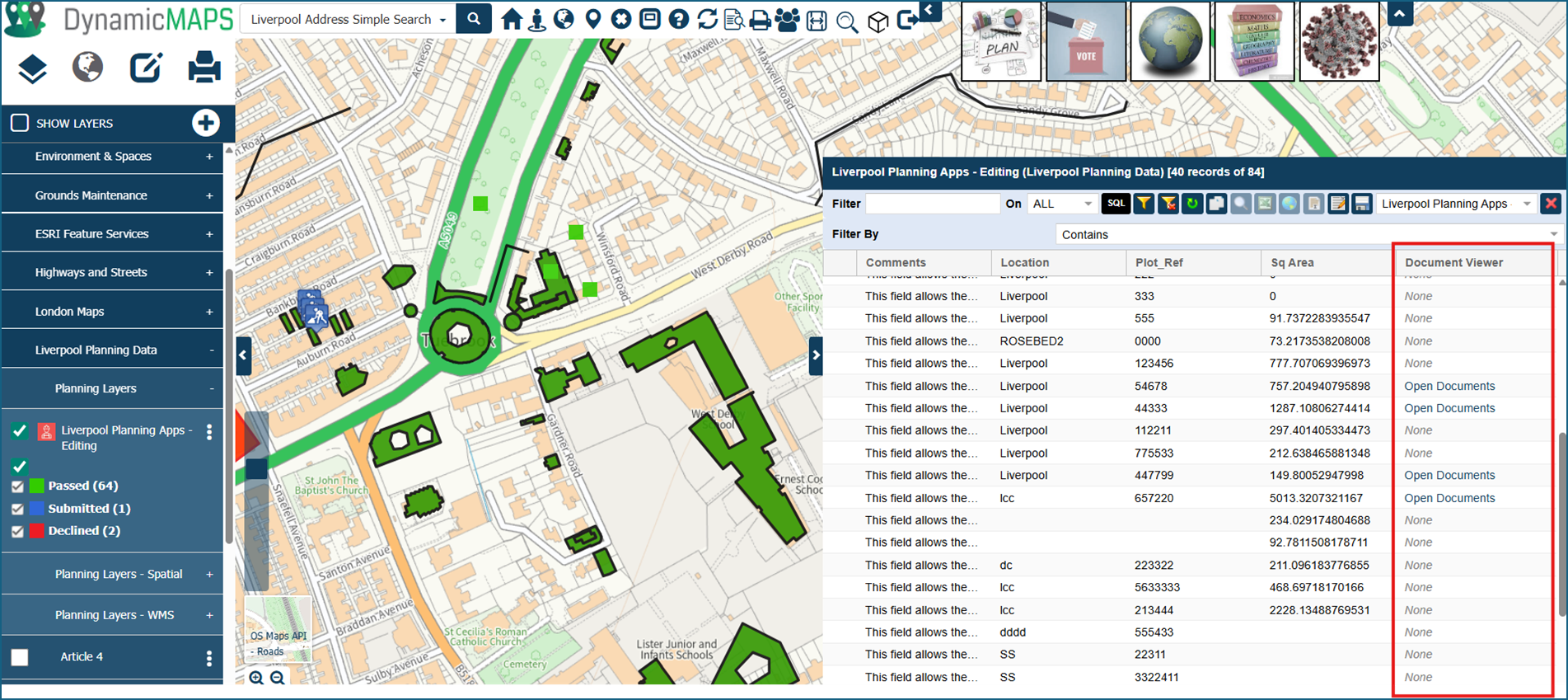Open options menu for Article 4 layer

[209, 658]
